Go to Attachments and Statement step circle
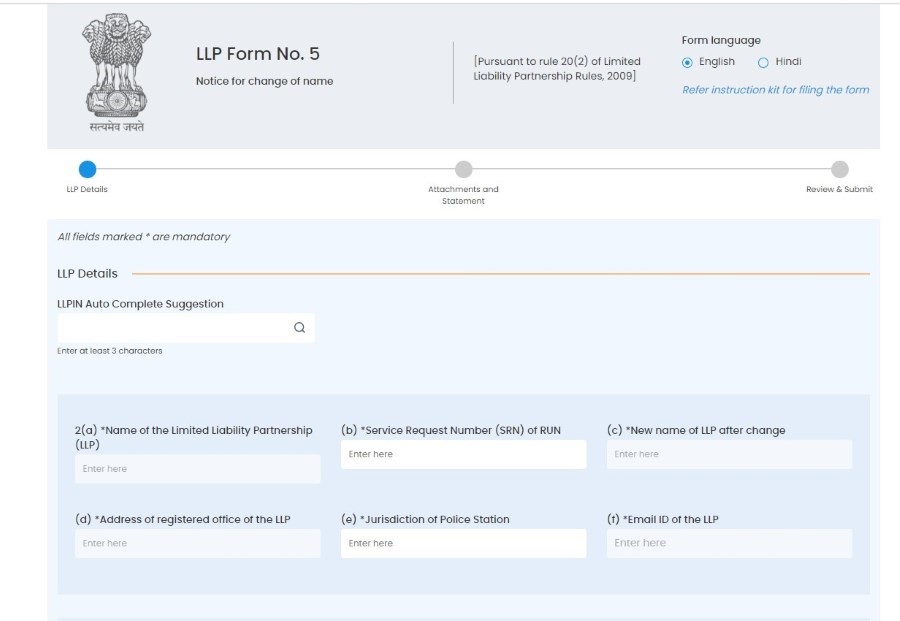The height and width of the screenshot is (621, 900). pyautogui.click(x=463, y=169)
